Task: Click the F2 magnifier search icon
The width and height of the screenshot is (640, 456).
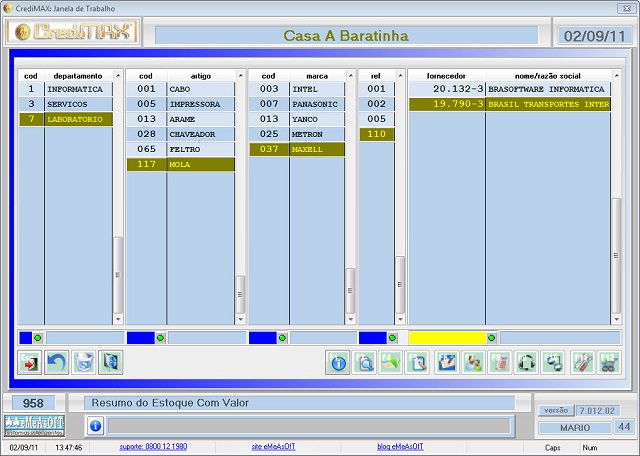Action: point(365,363)
